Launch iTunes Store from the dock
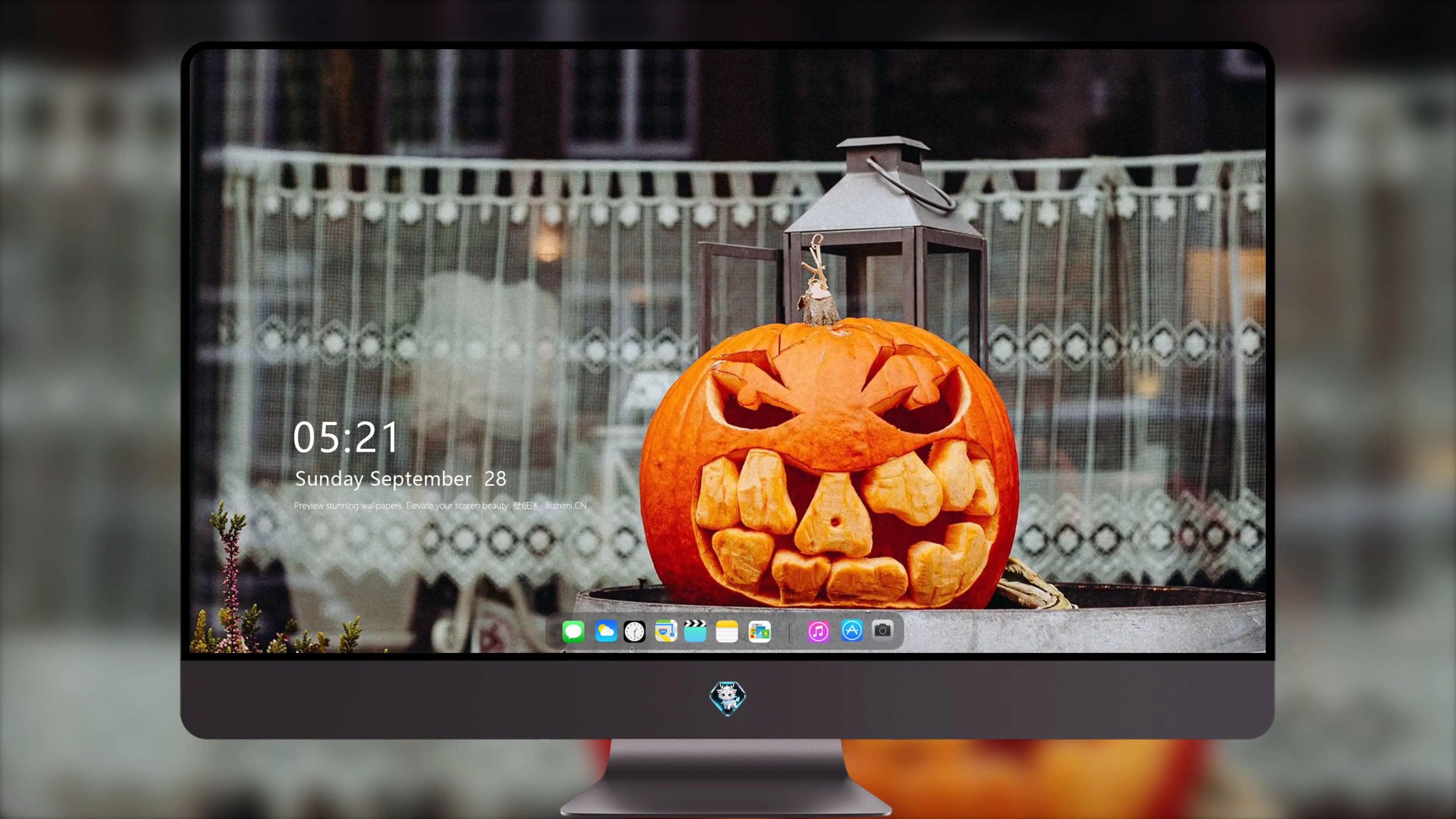 pos(819,631)
